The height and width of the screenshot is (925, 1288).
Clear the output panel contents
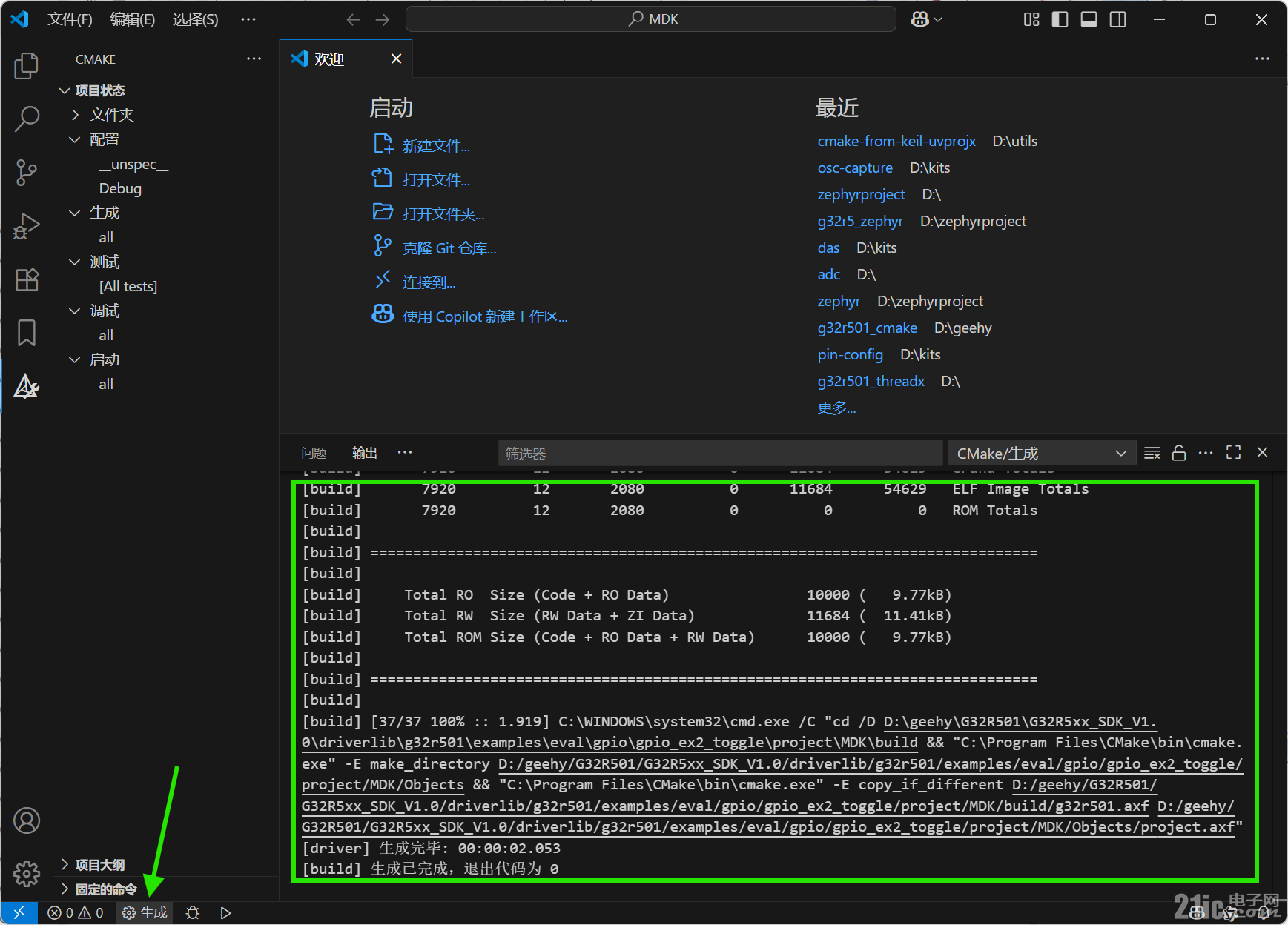[1152, 452]
